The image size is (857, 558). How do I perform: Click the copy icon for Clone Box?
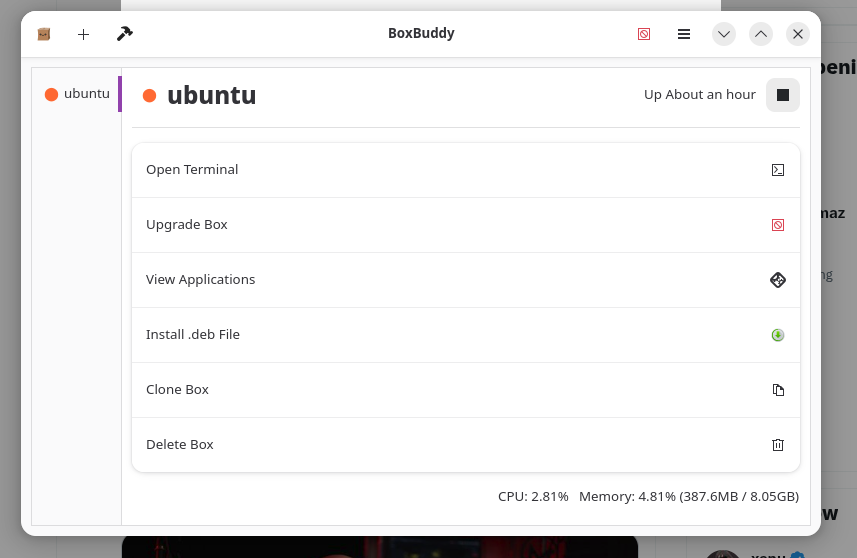[x=778, y=390]
